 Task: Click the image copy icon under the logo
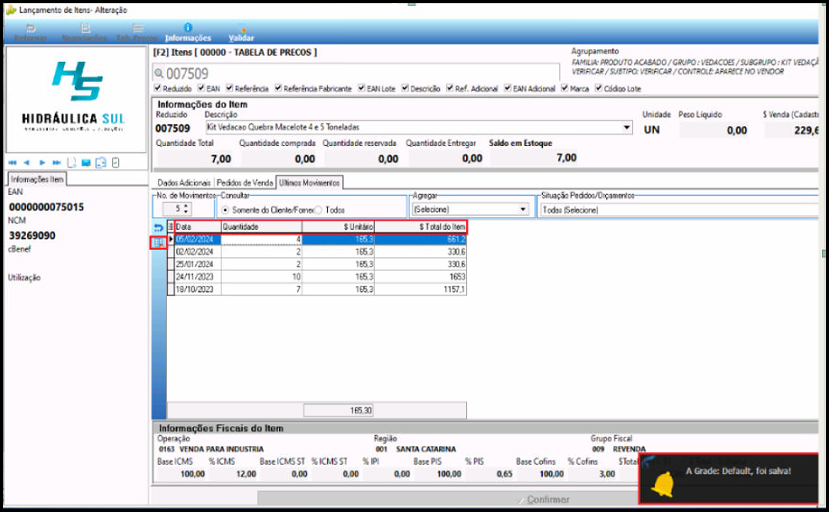coord(101,162)
